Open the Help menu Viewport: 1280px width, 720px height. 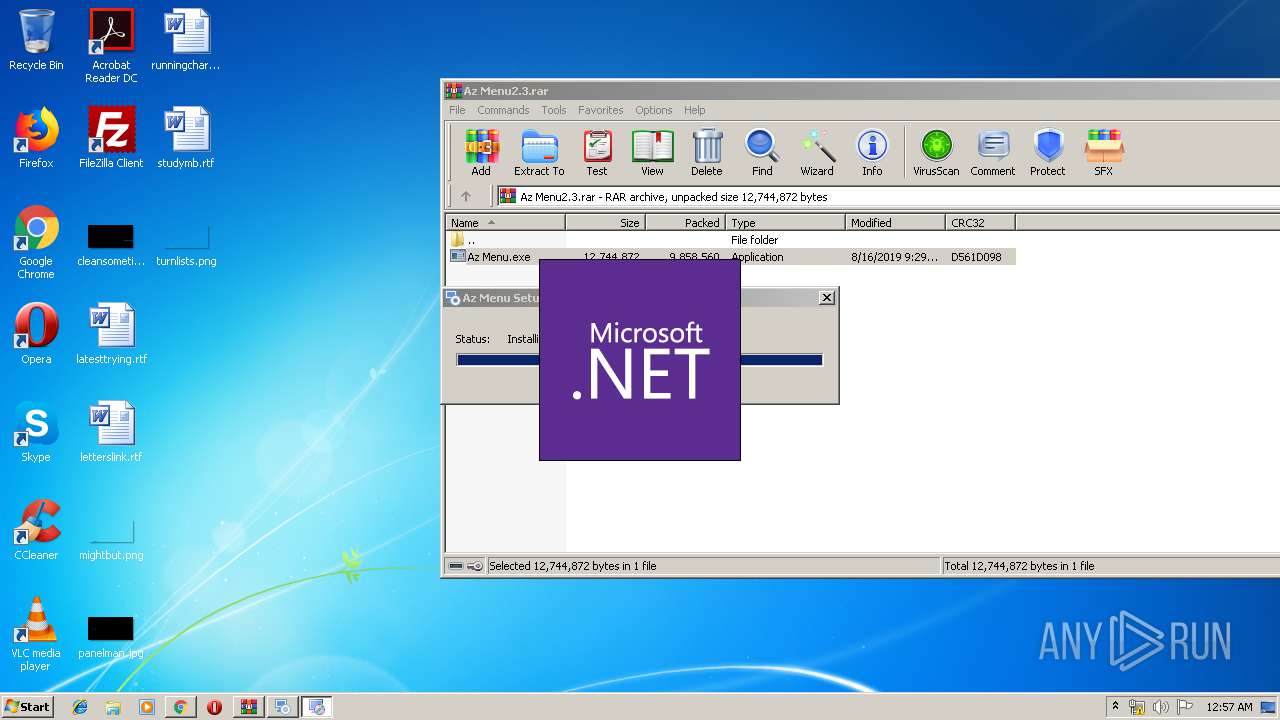point(694,110)
